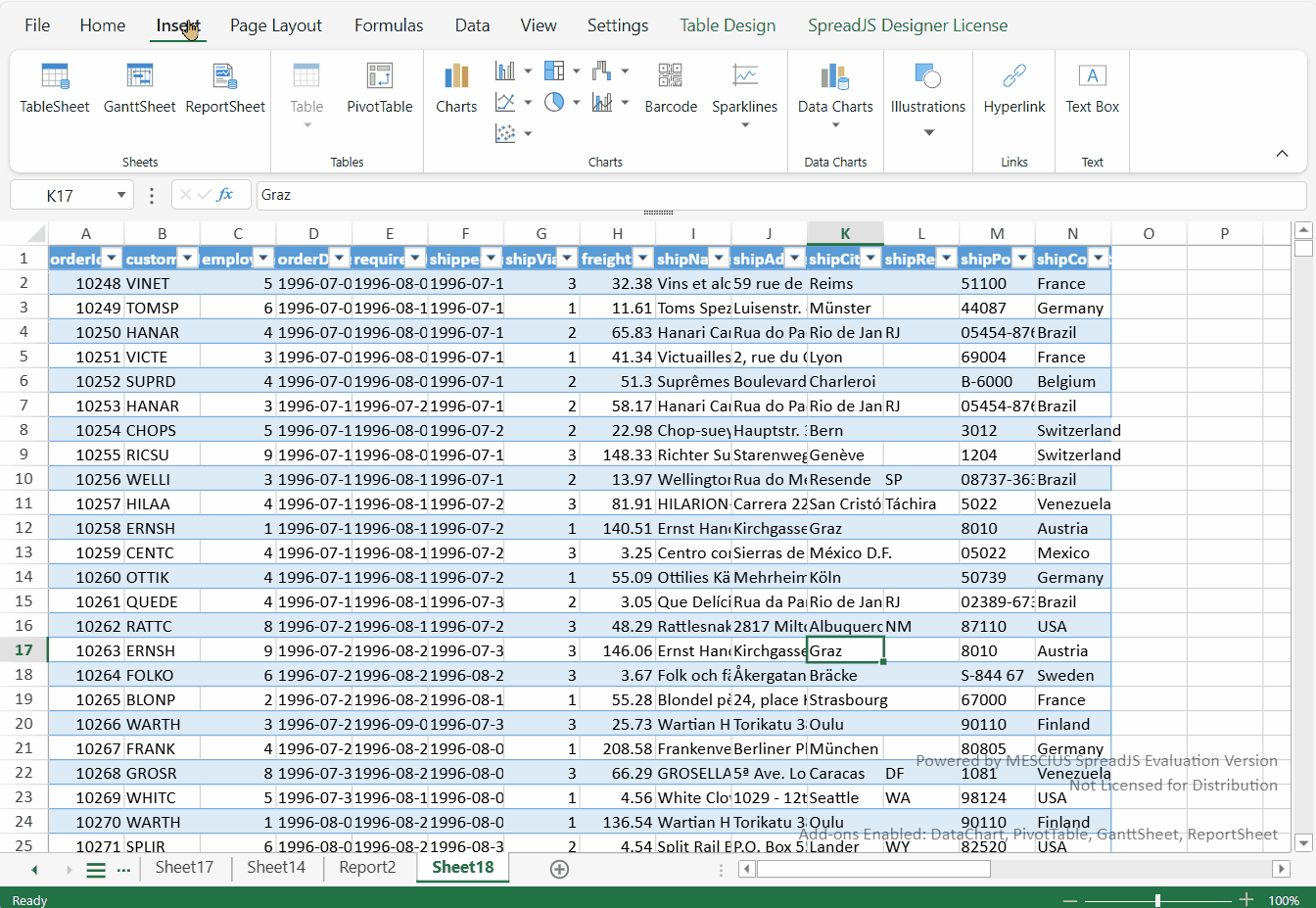Viewport: 1316px width, 908px height.
Task: Switch to the Sheet17 sheet tab
Action: [x=184, y=868]
